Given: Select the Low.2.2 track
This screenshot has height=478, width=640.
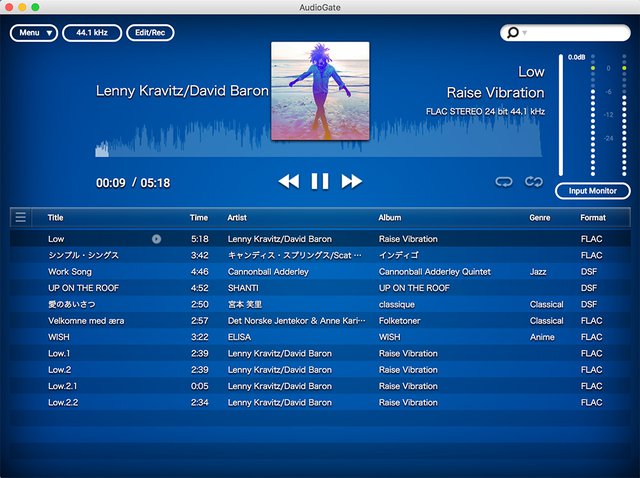Looking at the screenshot, I should tap(63, 402).
